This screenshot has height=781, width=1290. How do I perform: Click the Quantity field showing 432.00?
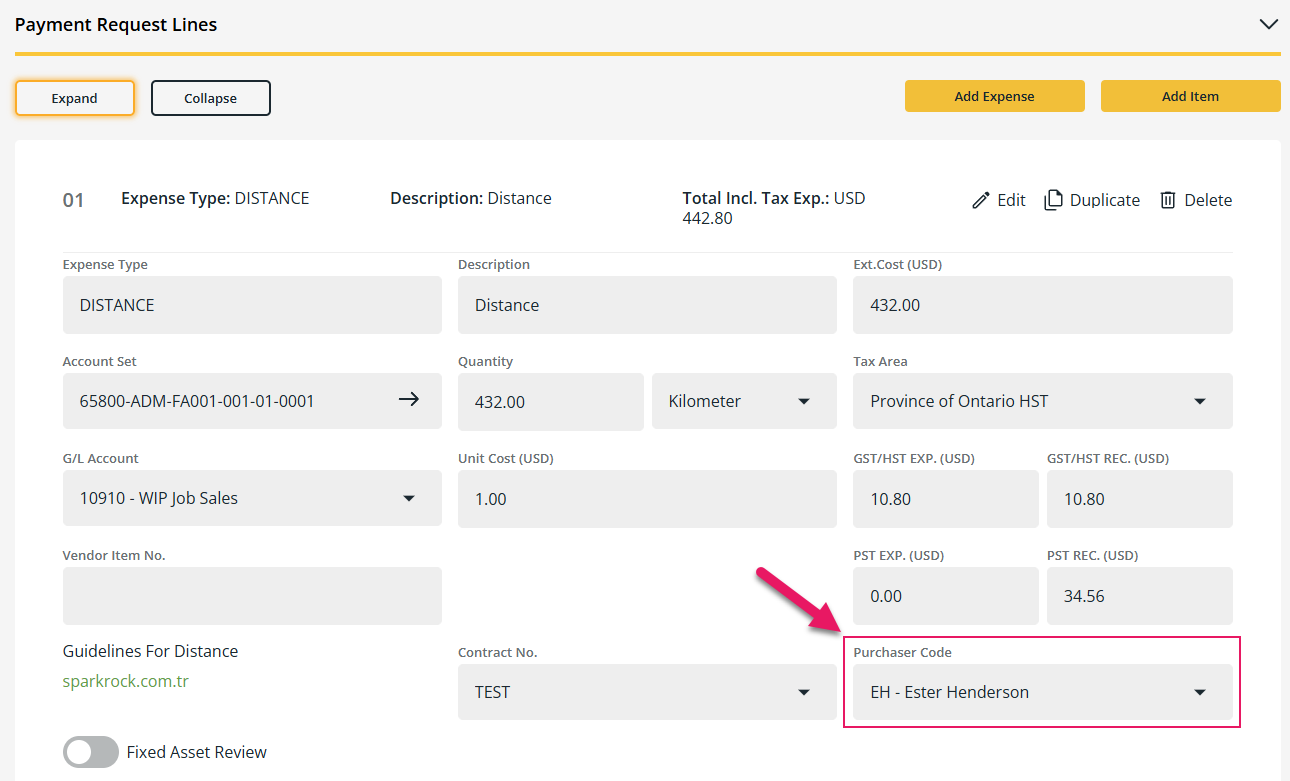pyautogui.click(x=551, y=402)
